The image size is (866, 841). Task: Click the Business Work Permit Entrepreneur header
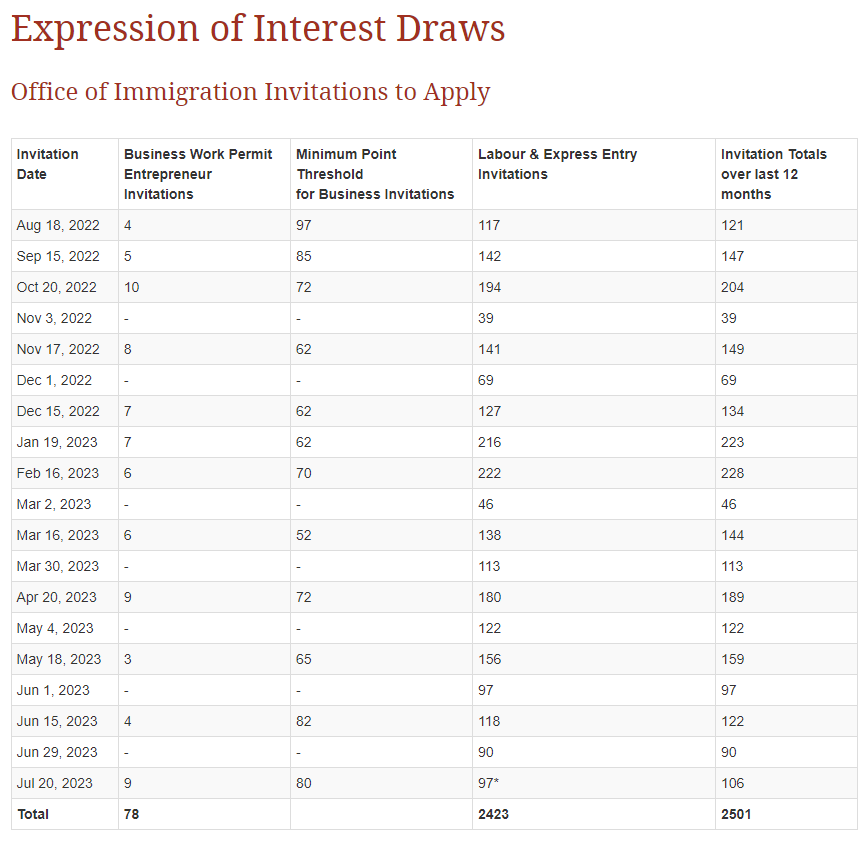[x=197, y=174]
